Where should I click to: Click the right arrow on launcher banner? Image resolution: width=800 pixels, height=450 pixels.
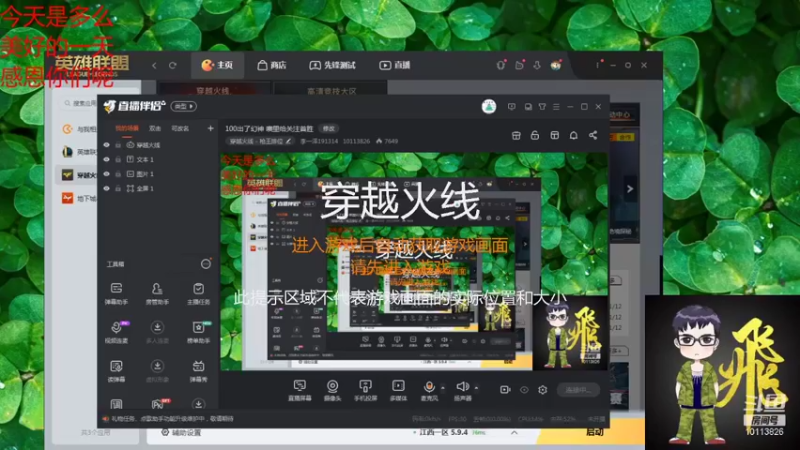630,189
